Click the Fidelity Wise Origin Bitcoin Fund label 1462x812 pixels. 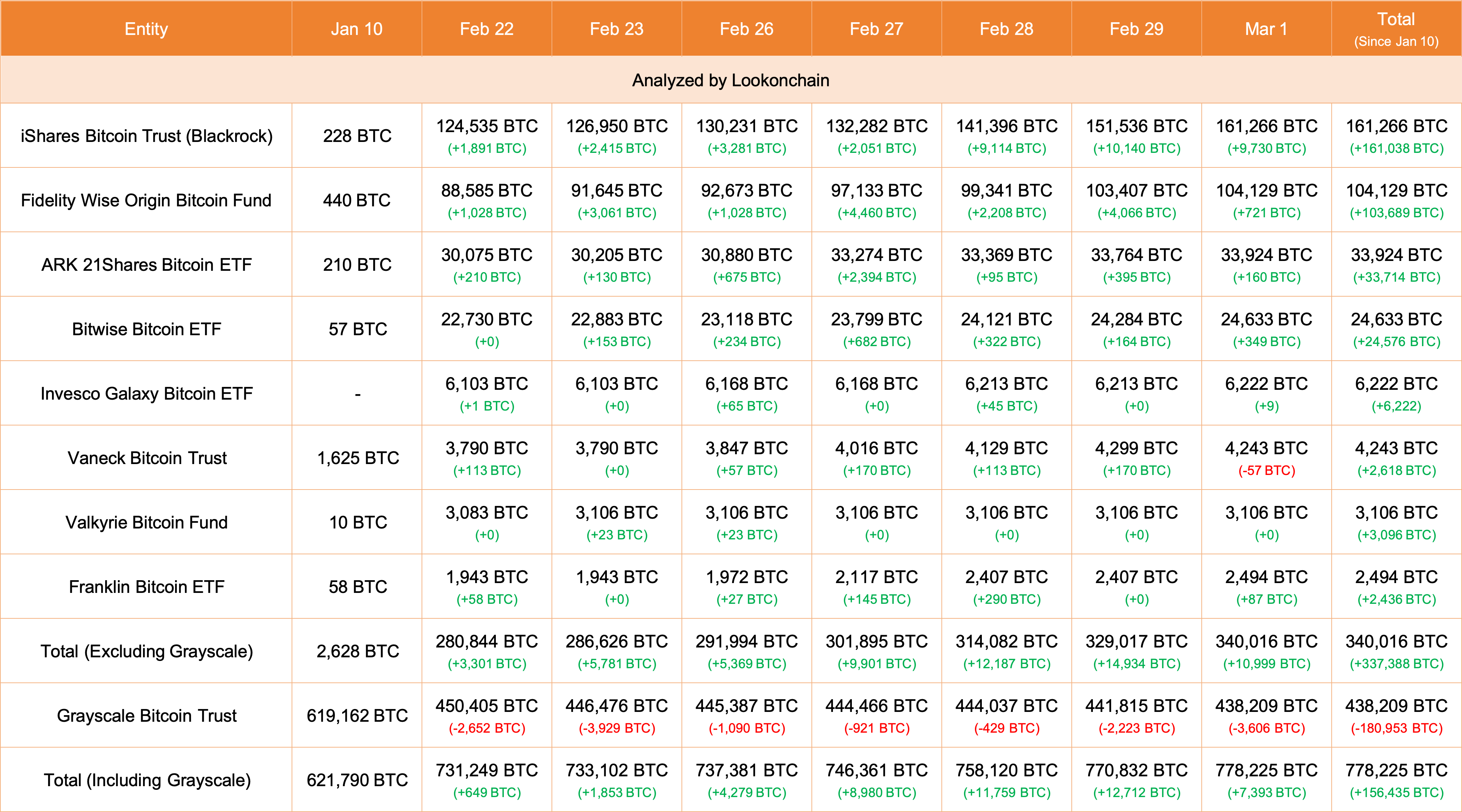(x=146, y=200)
